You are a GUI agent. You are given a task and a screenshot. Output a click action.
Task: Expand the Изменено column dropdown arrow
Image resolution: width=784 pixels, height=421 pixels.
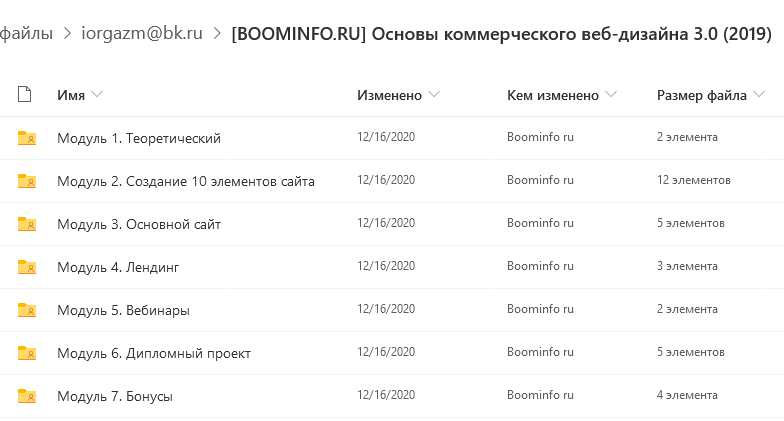tap(434, 94)
